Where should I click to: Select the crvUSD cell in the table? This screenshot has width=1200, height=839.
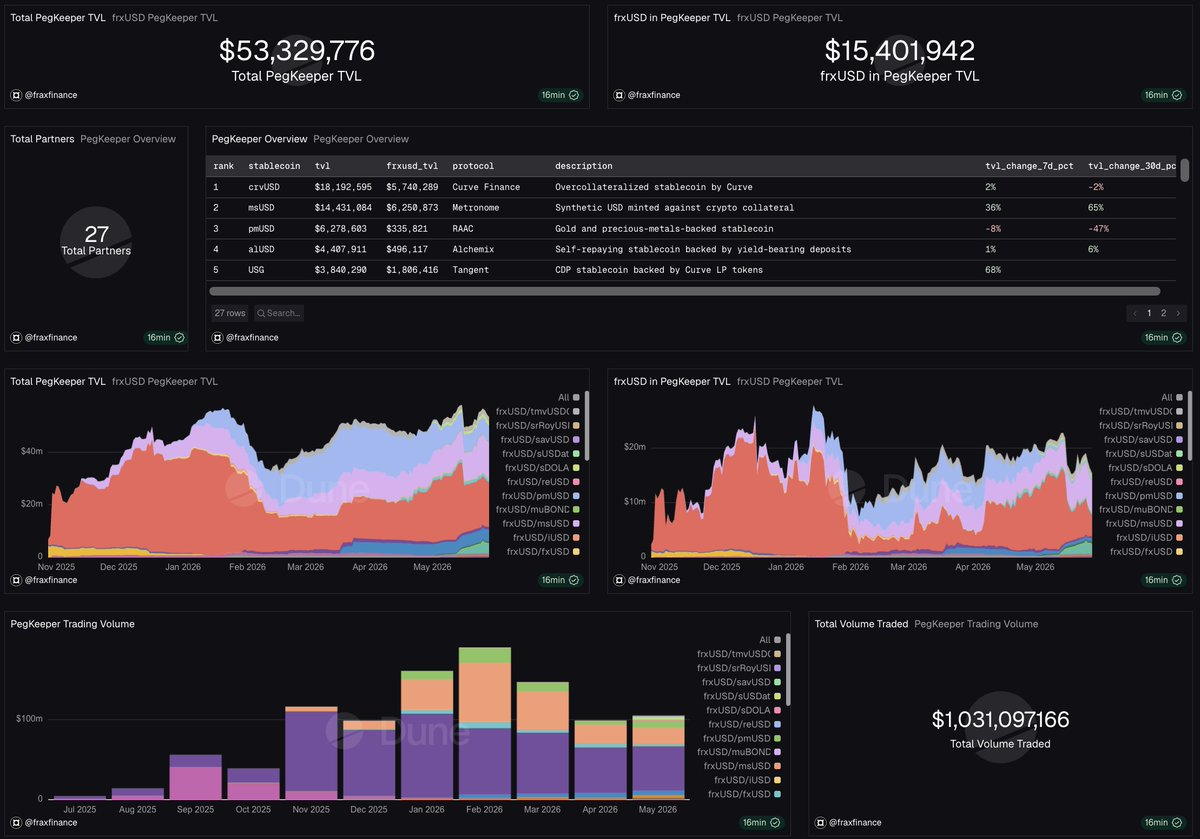[265, 187]
